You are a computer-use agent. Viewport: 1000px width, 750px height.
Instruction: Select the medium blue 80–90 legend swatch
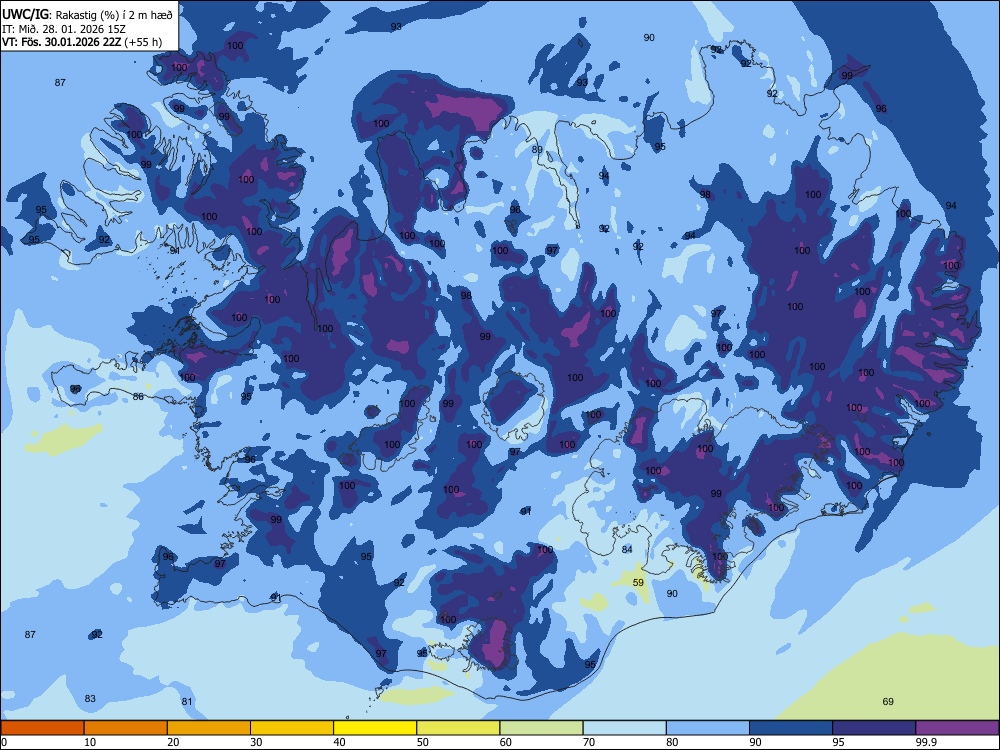708,728
